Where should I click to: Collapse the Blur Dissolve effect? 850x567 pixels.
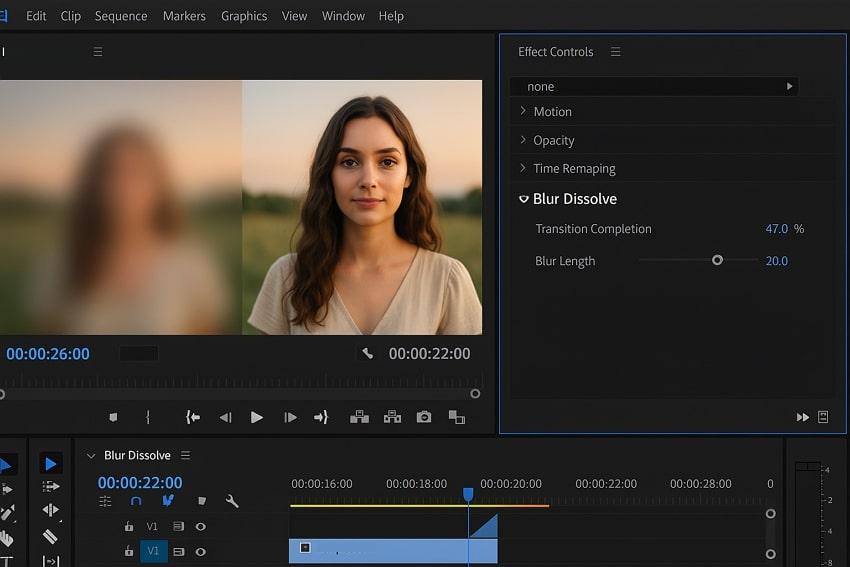[x=524, y=199]
